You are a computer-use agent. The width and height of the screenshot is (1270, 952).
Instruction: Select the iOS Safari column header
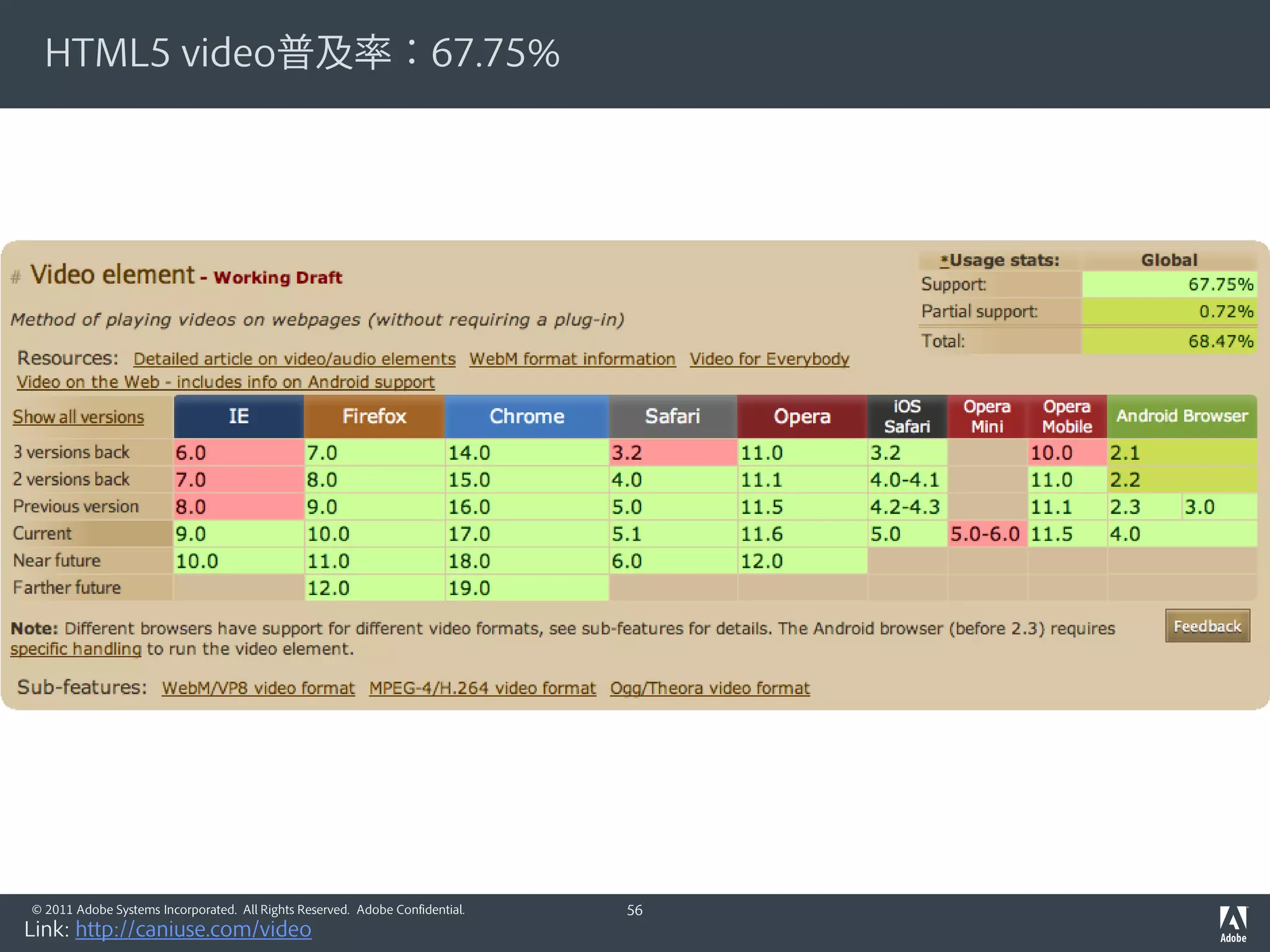click(907, 416)
